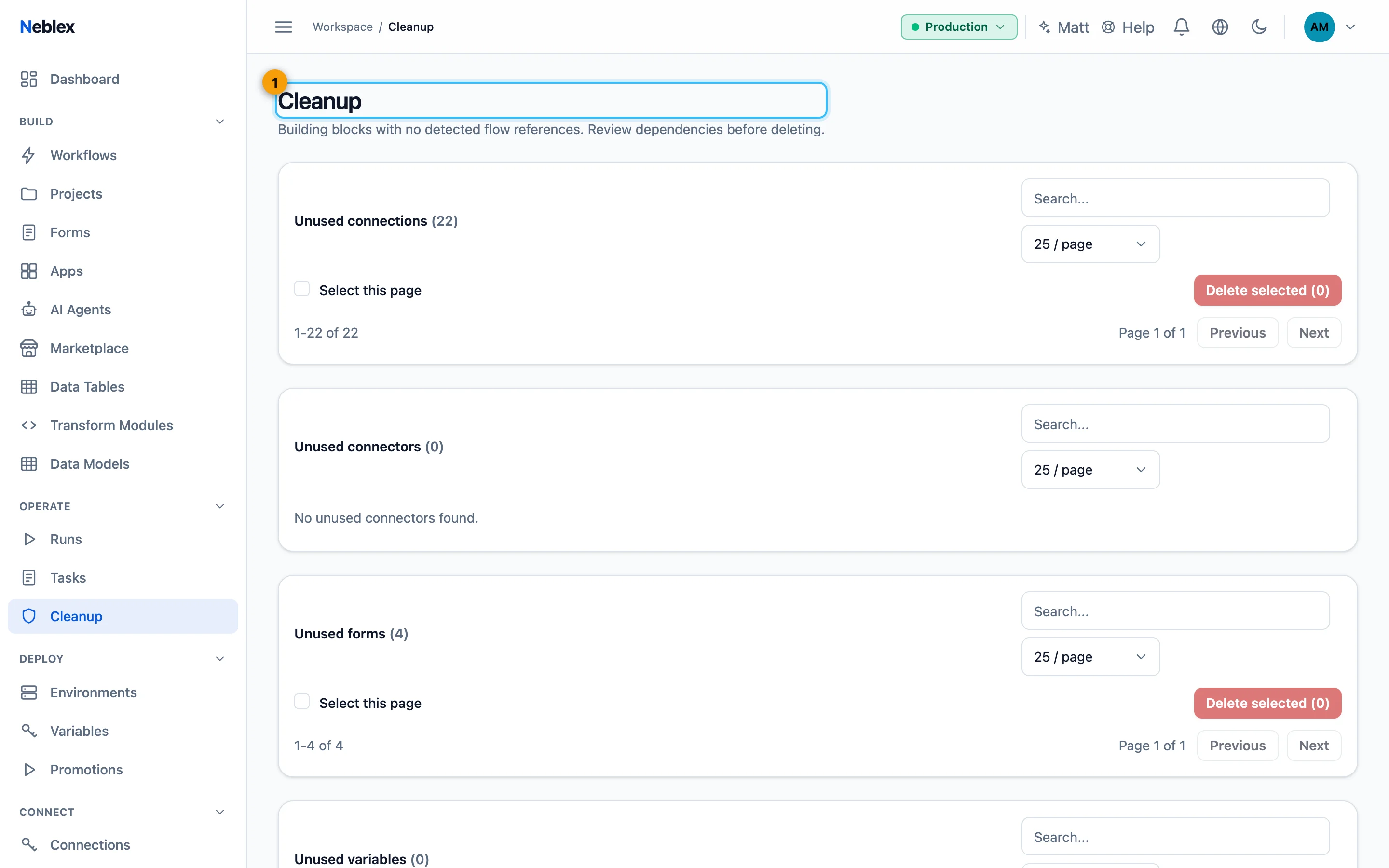Click the notifications bell icon
The image size is (1389, 868).
pos(1181,27)
